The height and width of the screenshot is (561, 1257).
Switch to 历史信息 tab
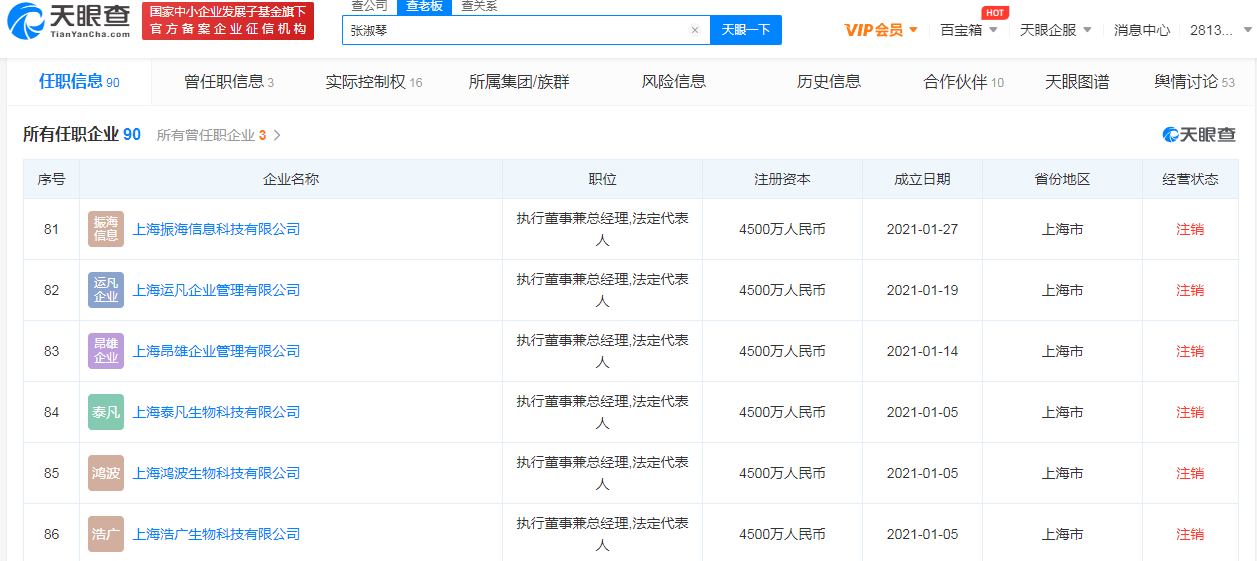(x=829, y=82)
